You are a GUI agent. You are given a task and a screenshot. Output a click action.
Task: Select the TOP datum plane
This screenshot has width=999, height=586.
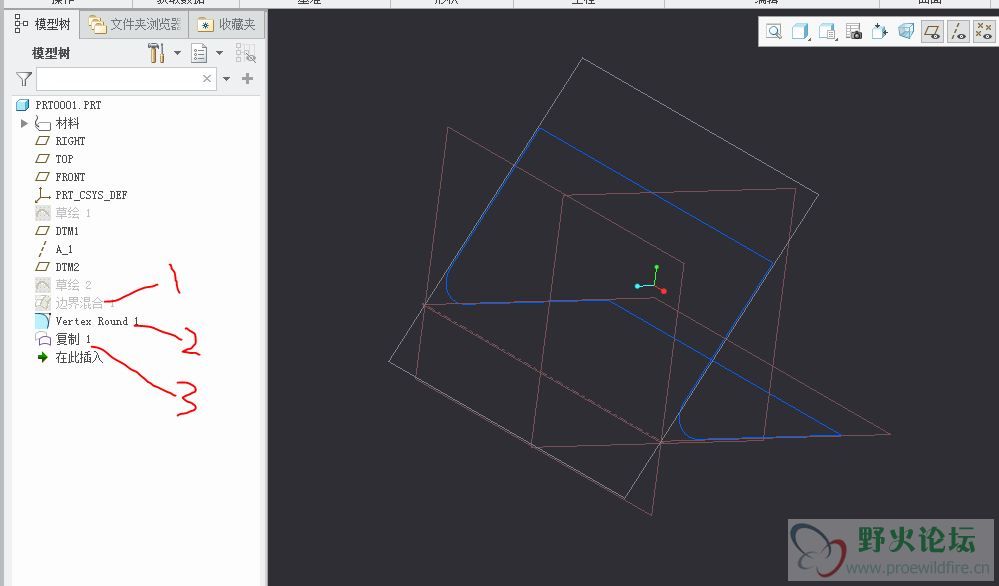tap(64, 159)
